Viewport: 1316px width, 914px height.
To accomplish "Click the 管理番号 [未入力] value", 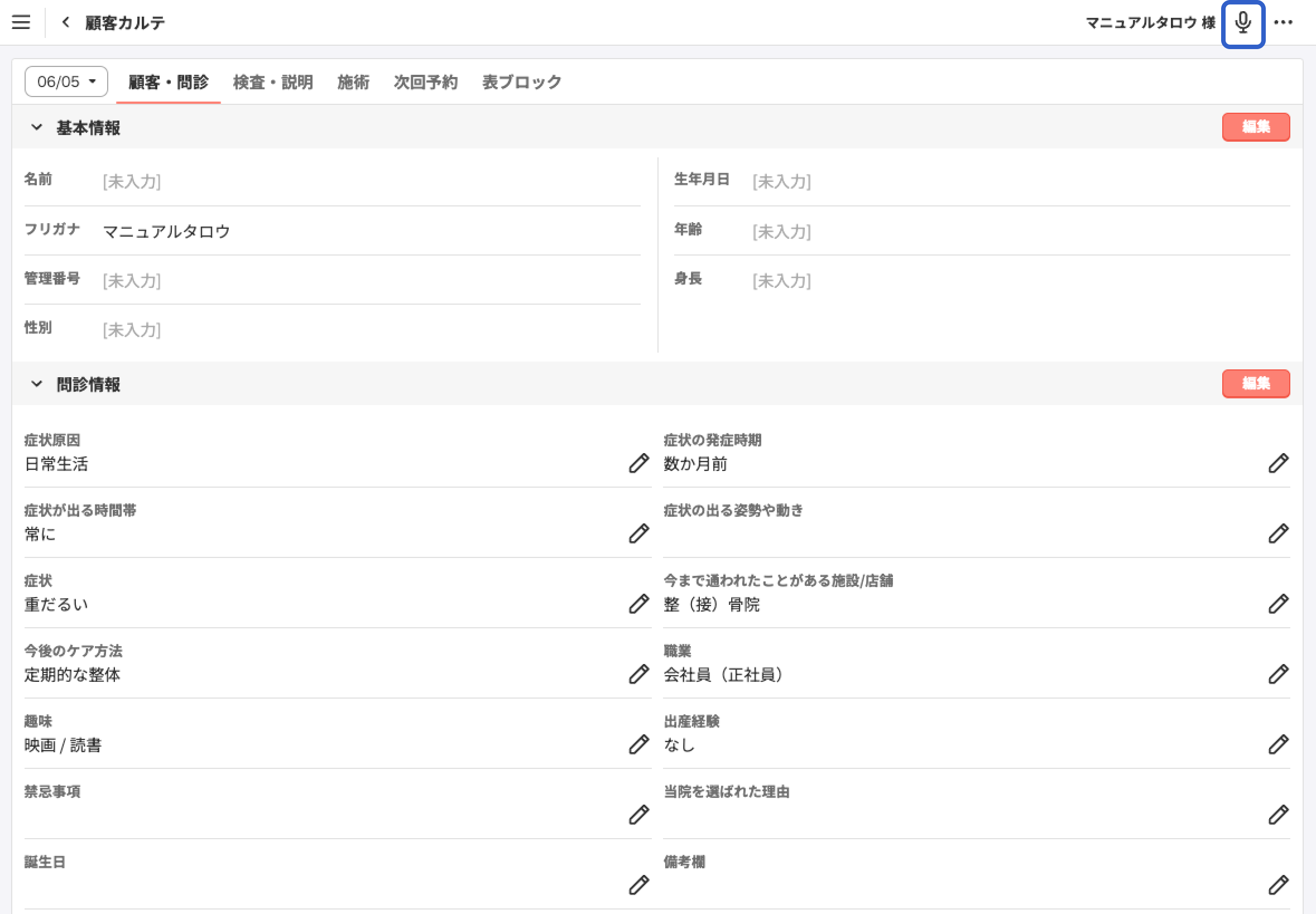I will [x=132, y=281].
